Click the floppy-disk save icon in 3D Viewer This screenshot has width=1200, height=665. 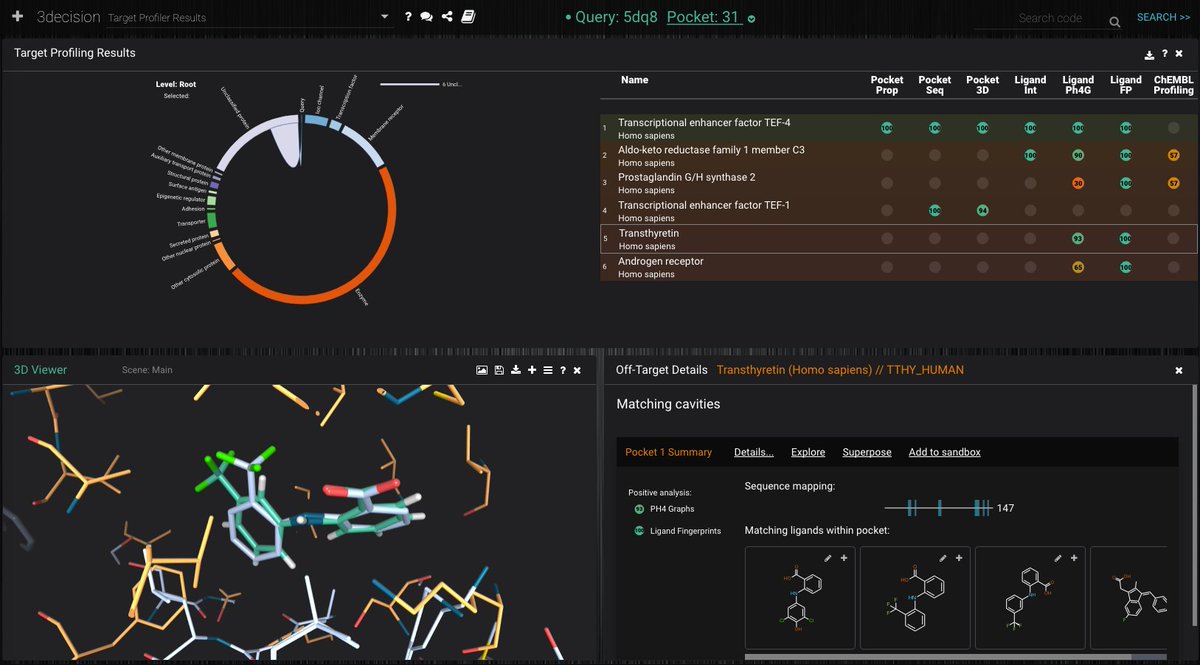pyautogui.click(x=499, y=370)
